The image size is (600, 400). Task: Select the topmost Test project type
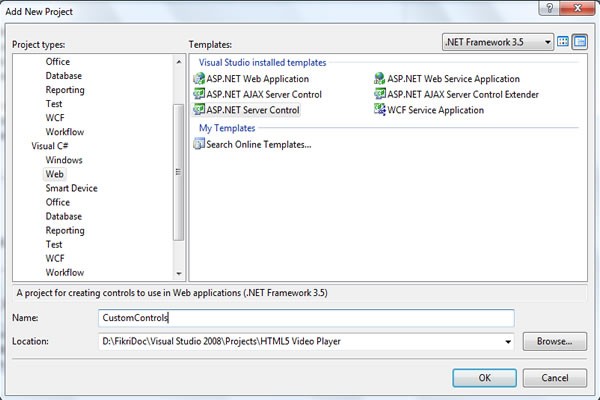[54, 104]
